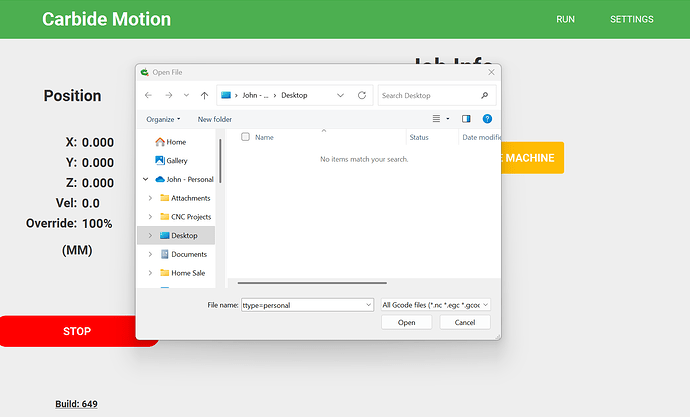Open the Organize dropdown menu
The height and width of the screenshot is (417, 690).
click(163, 119)
